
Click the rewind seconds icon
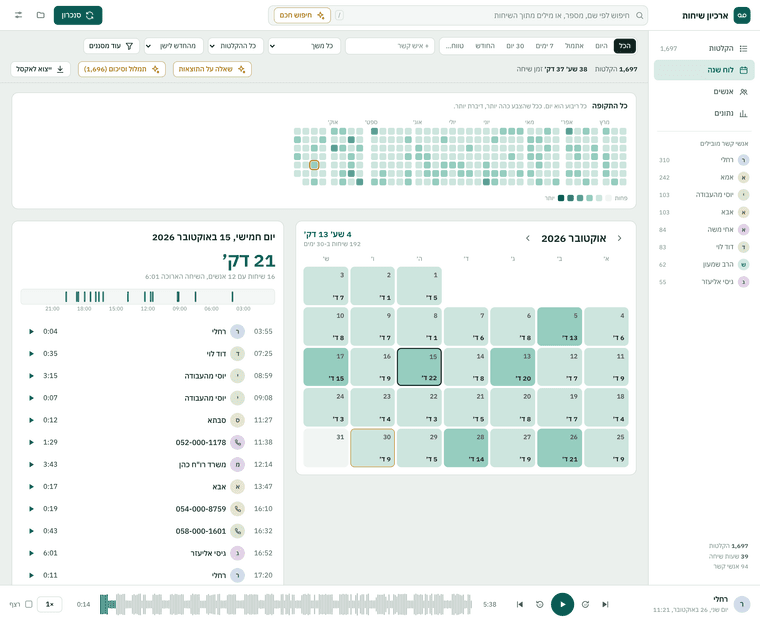point(539,605)
